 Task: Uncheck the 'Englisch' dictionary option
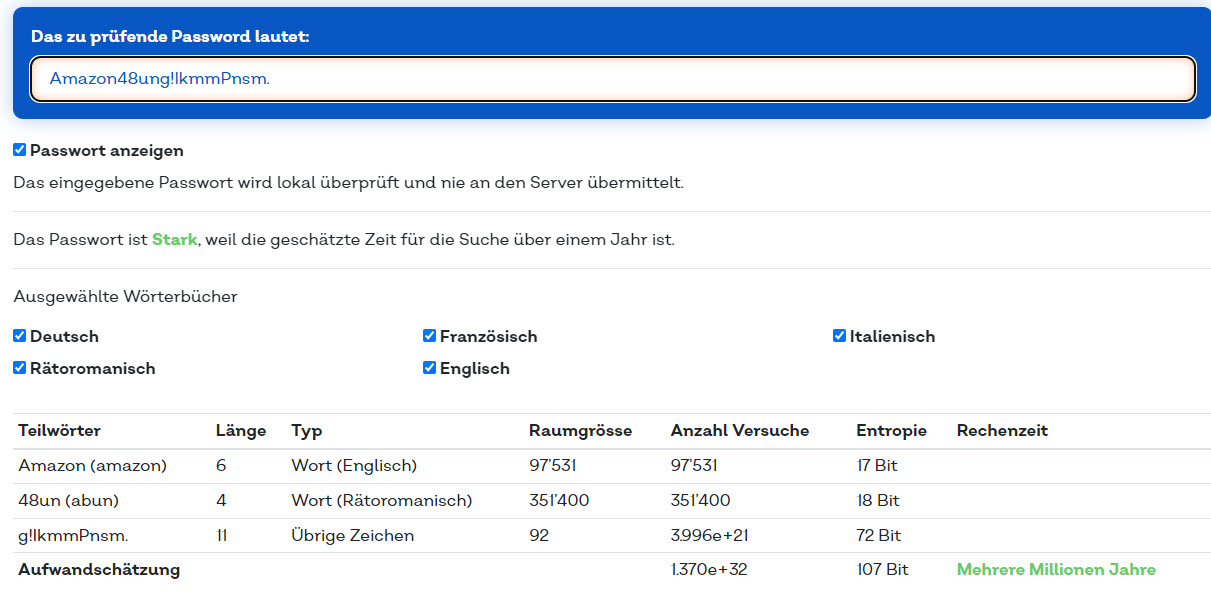(429, 368)
